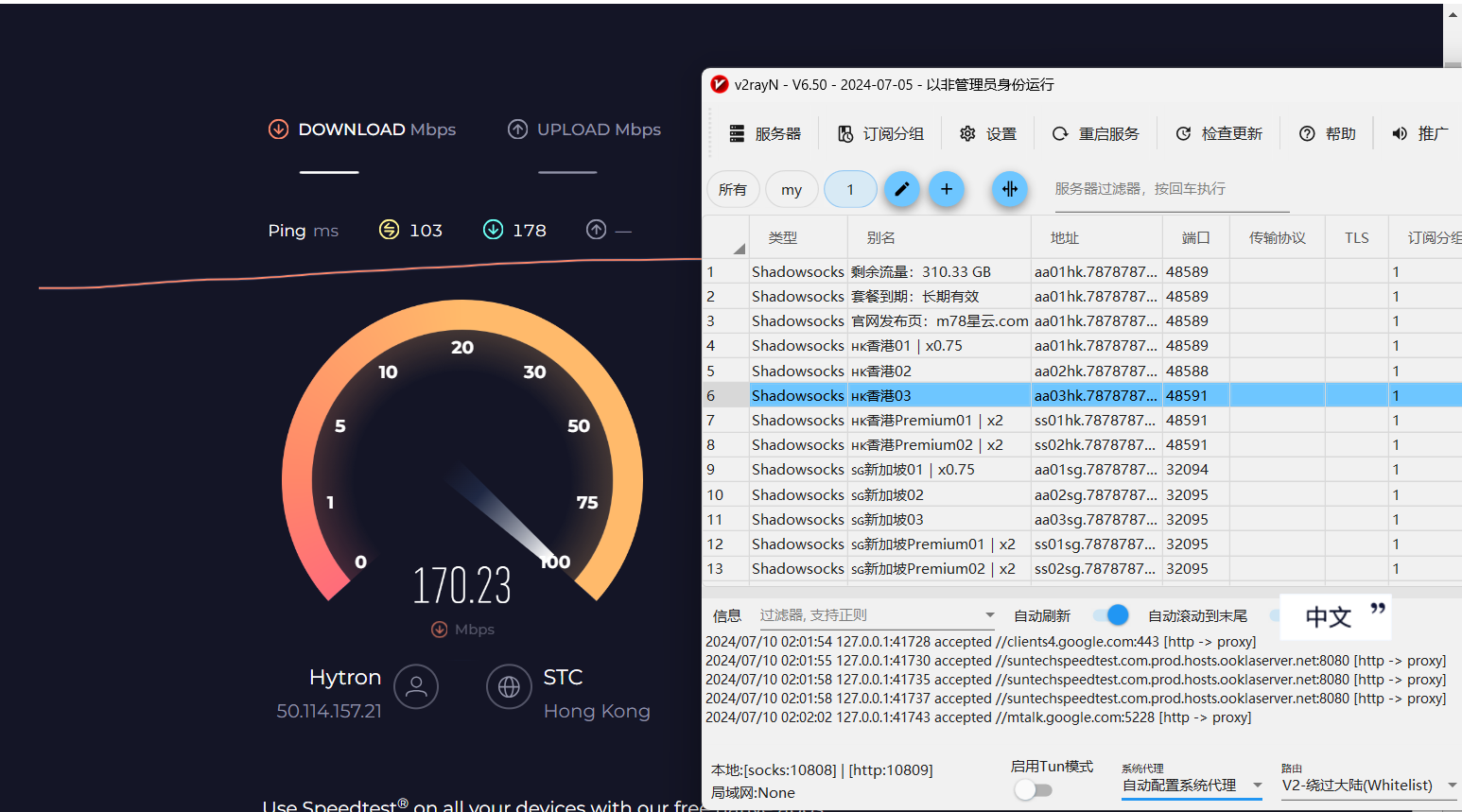Screen dimensions: 1462x812
Task: Click the yellow idle ping icon
Action: (389, 230)
